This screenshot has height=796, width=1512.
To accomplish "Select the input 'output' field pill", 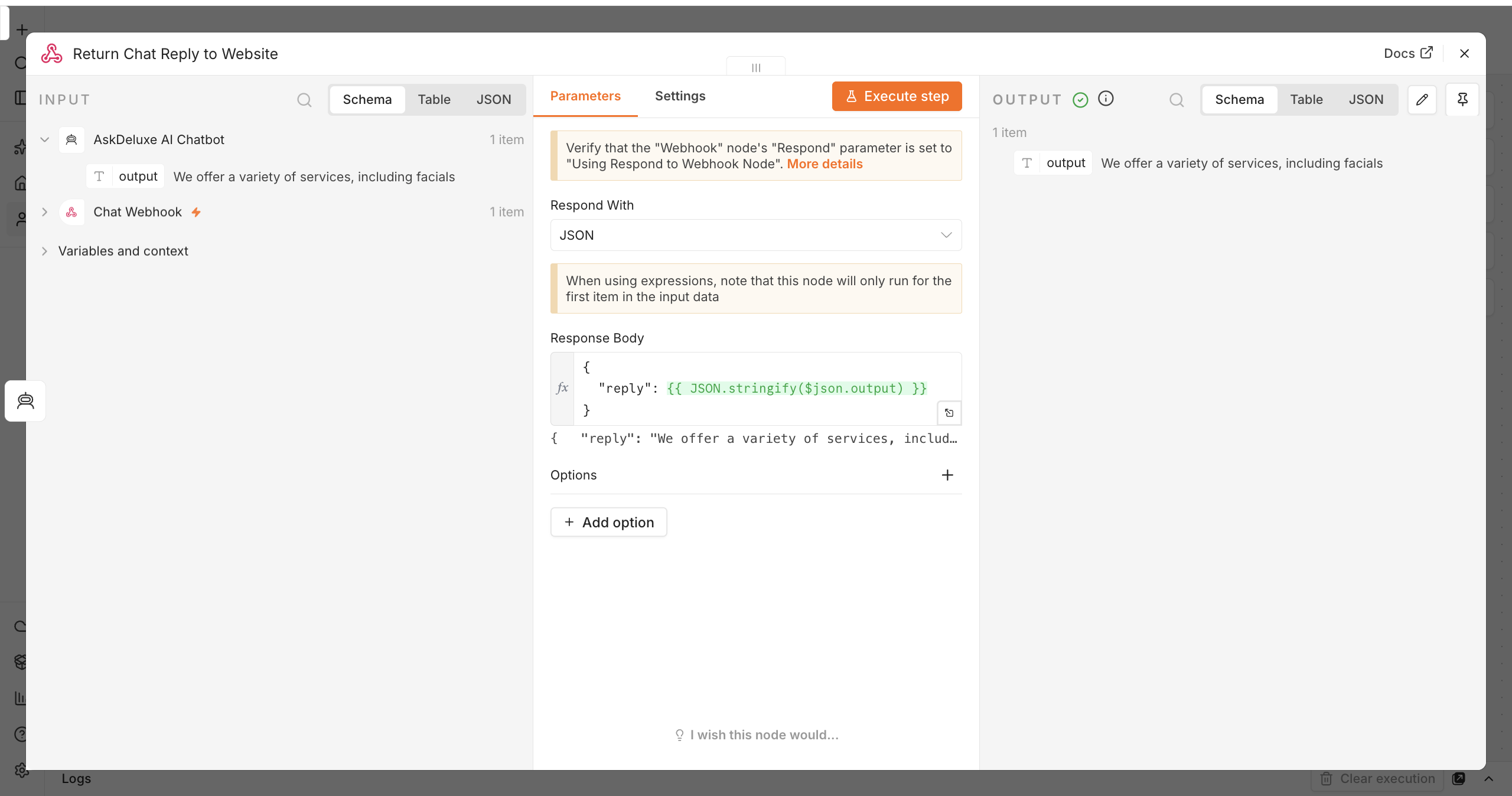I will point(125,177).
